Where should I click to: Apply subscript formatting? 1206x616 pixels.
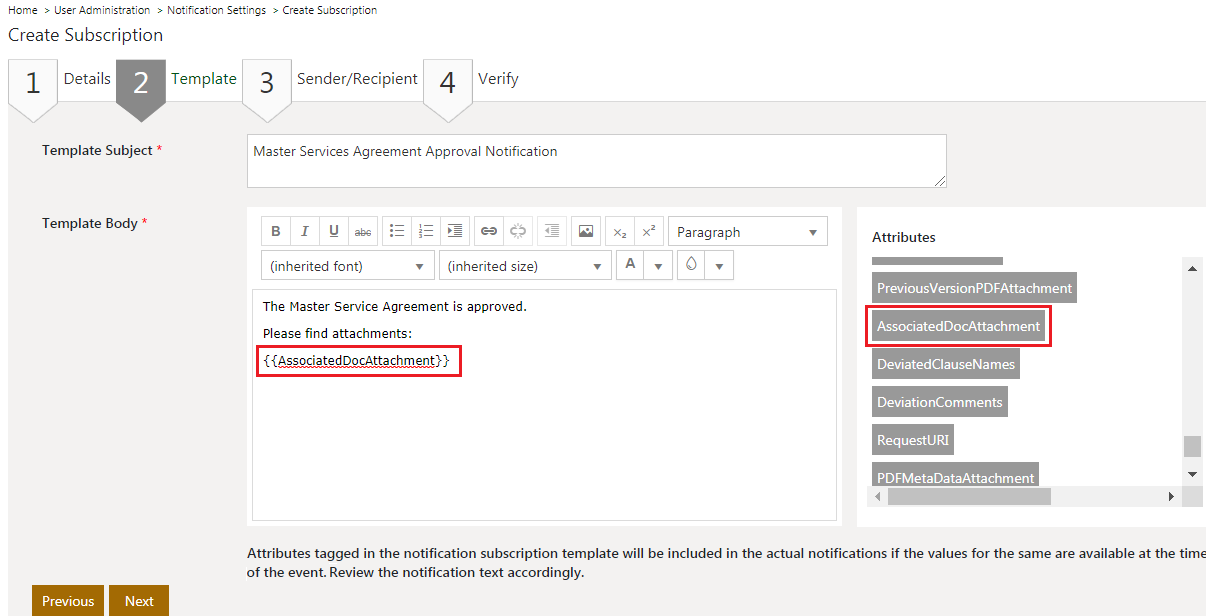[620, 231]
